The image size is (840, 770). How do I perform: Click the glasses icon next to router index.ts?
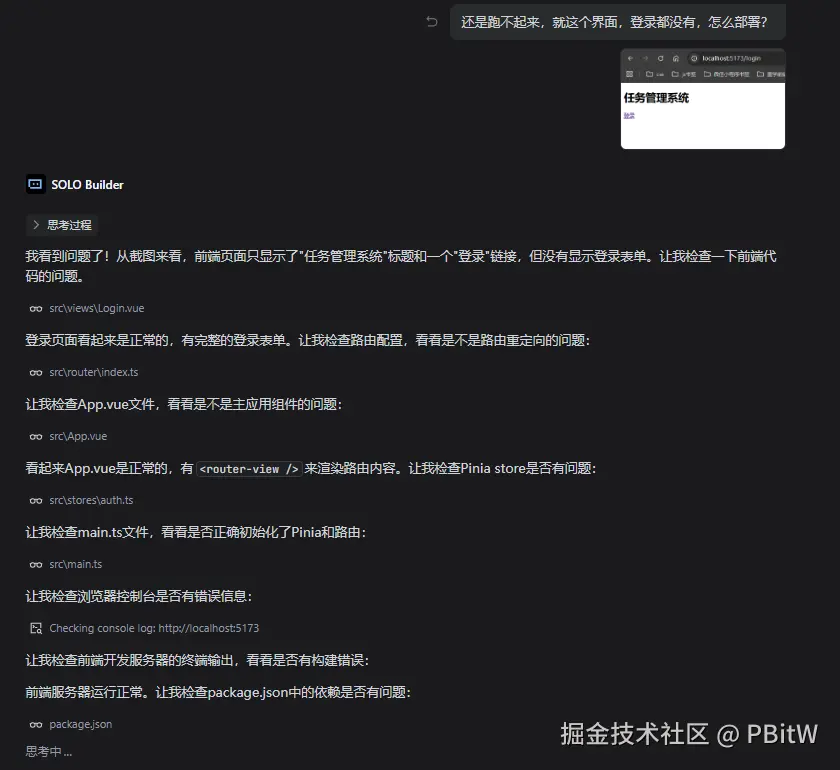(36, 372)
